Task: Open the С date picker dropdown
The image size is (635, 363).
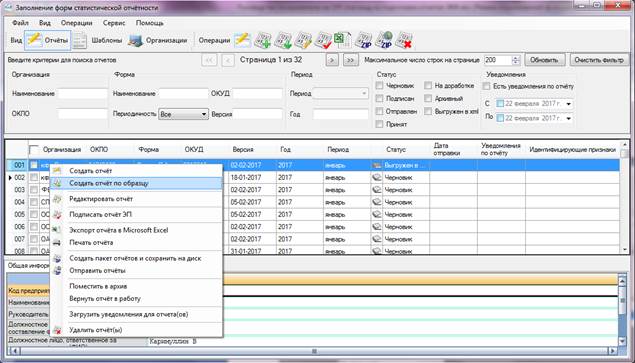Action: pyautogui.click(x=568, y=104)
